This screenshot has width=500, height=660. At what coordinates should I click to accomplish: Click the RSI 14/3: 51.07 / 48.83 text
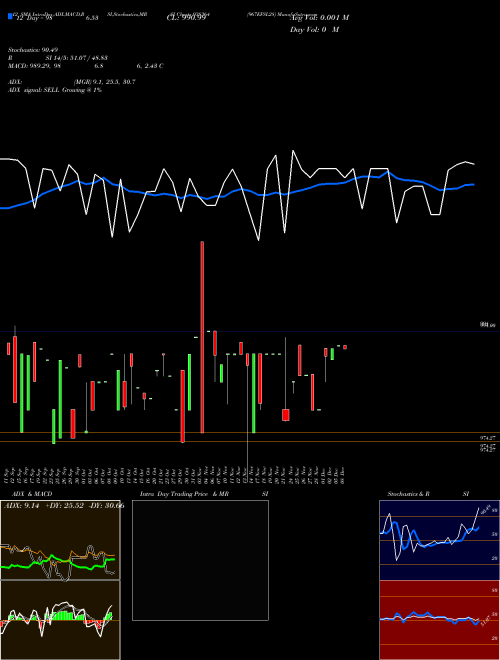click(x=58, y=58)
